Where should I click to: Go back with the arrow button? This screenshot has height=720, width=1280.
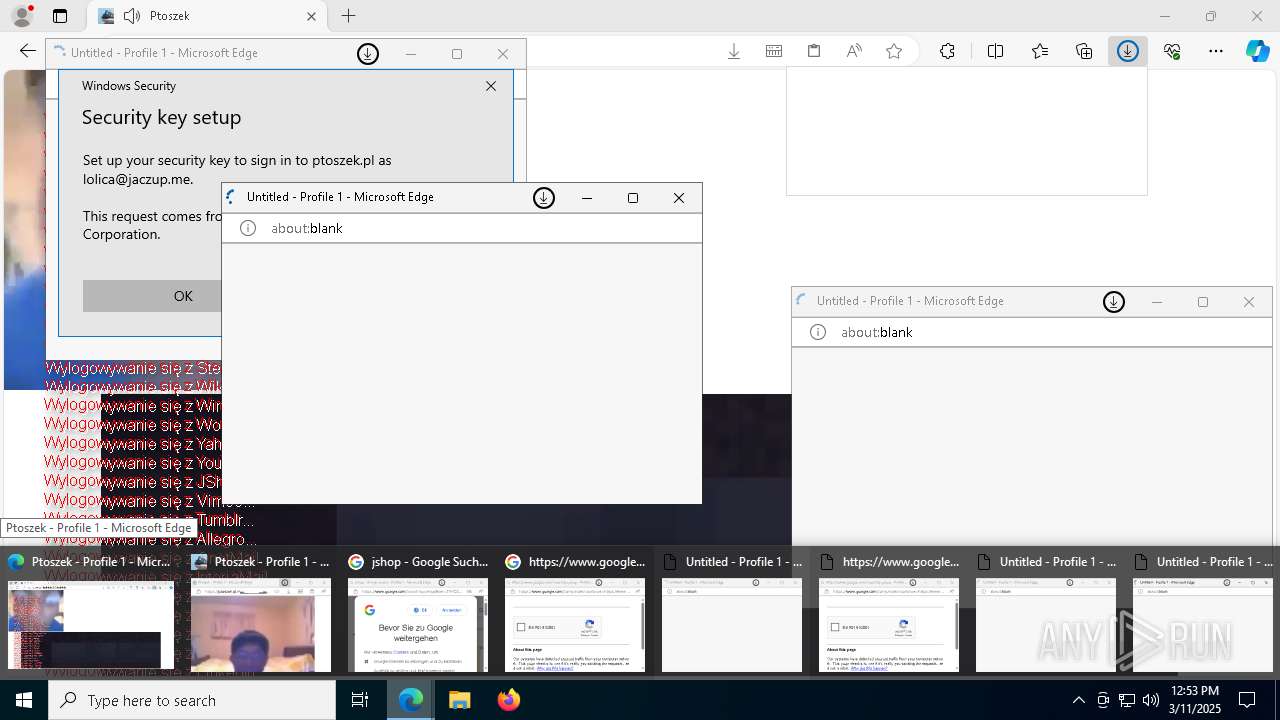click(x=28, y=51)
